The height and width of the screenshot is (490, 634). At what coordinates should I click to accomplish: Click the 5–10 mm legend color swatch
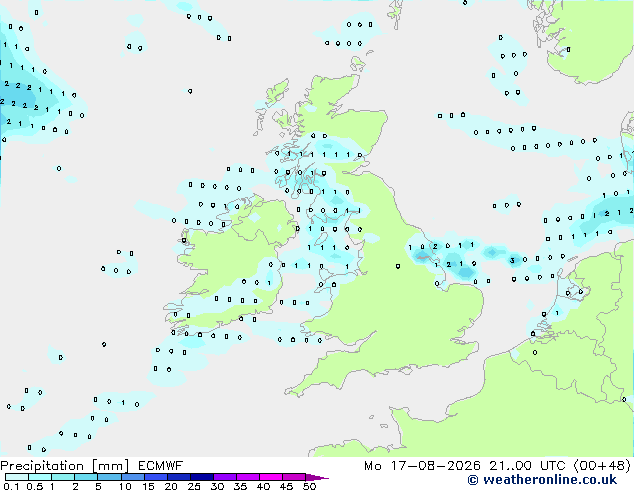pyautogui.click(x=109, y=477)
